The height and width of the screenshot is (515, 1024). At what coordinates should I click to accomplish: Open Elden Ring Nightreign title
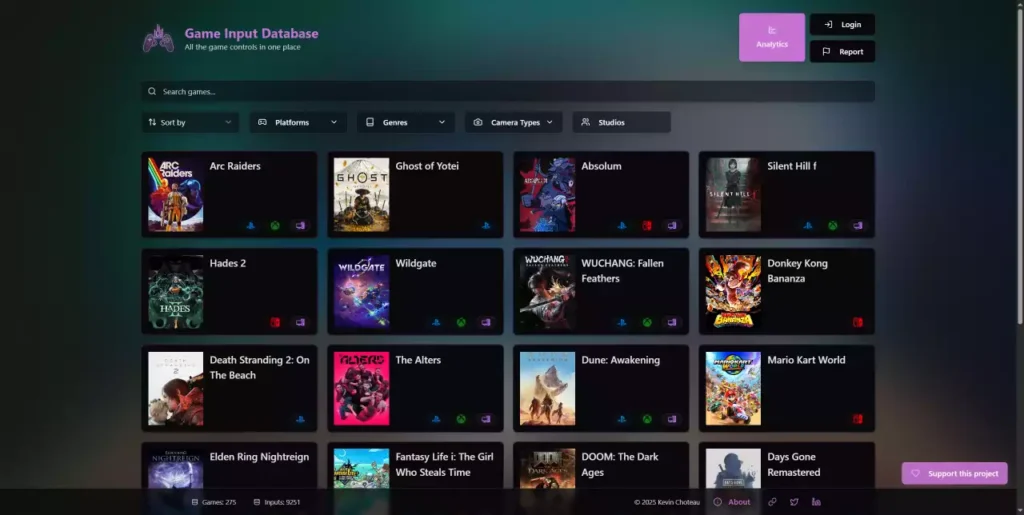coord(259,457)
